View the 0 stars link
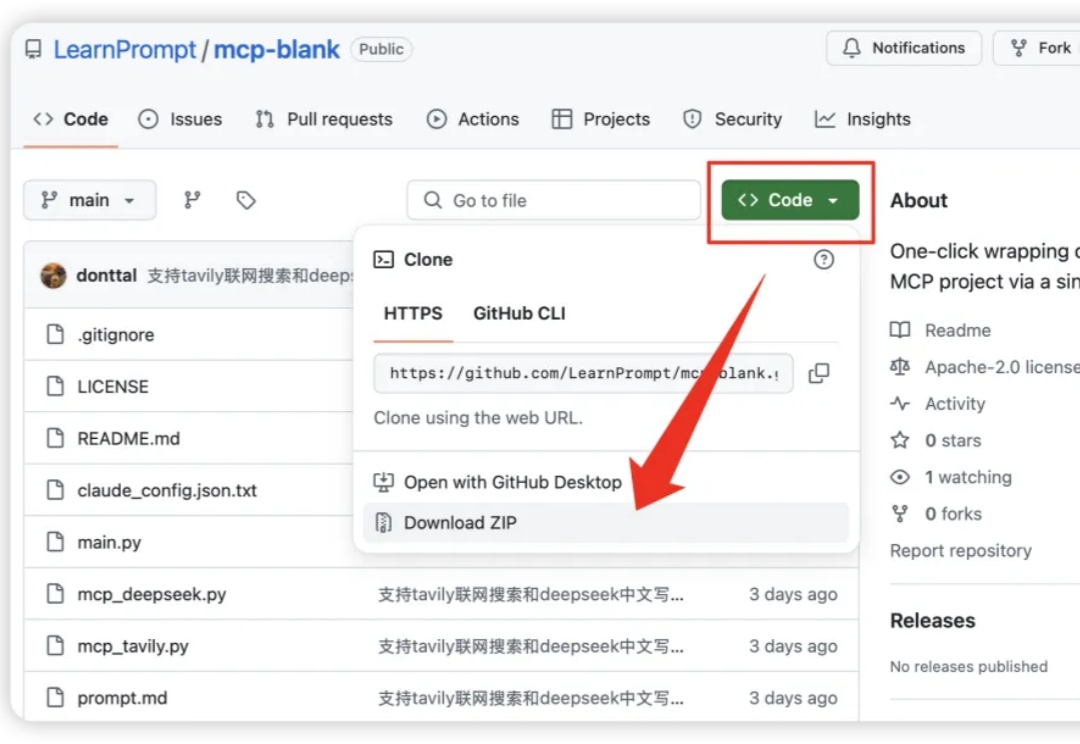The height and width of the screenshot is (744, 1080). pyautogui.click(x=953, y=441)
